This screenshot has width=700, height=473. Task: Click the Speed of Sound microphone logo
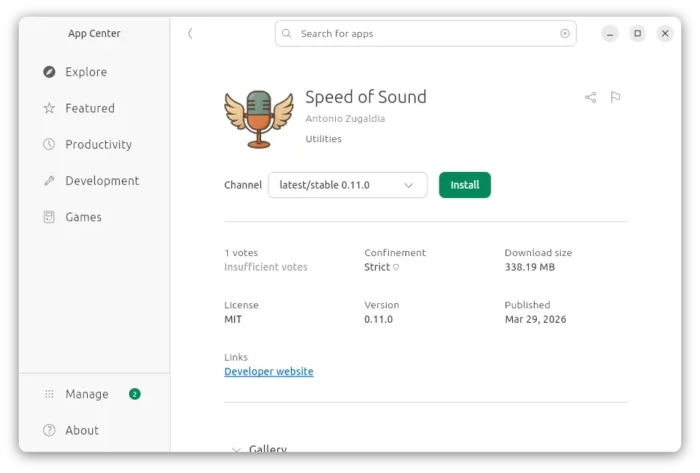click(x=259, y=118)
